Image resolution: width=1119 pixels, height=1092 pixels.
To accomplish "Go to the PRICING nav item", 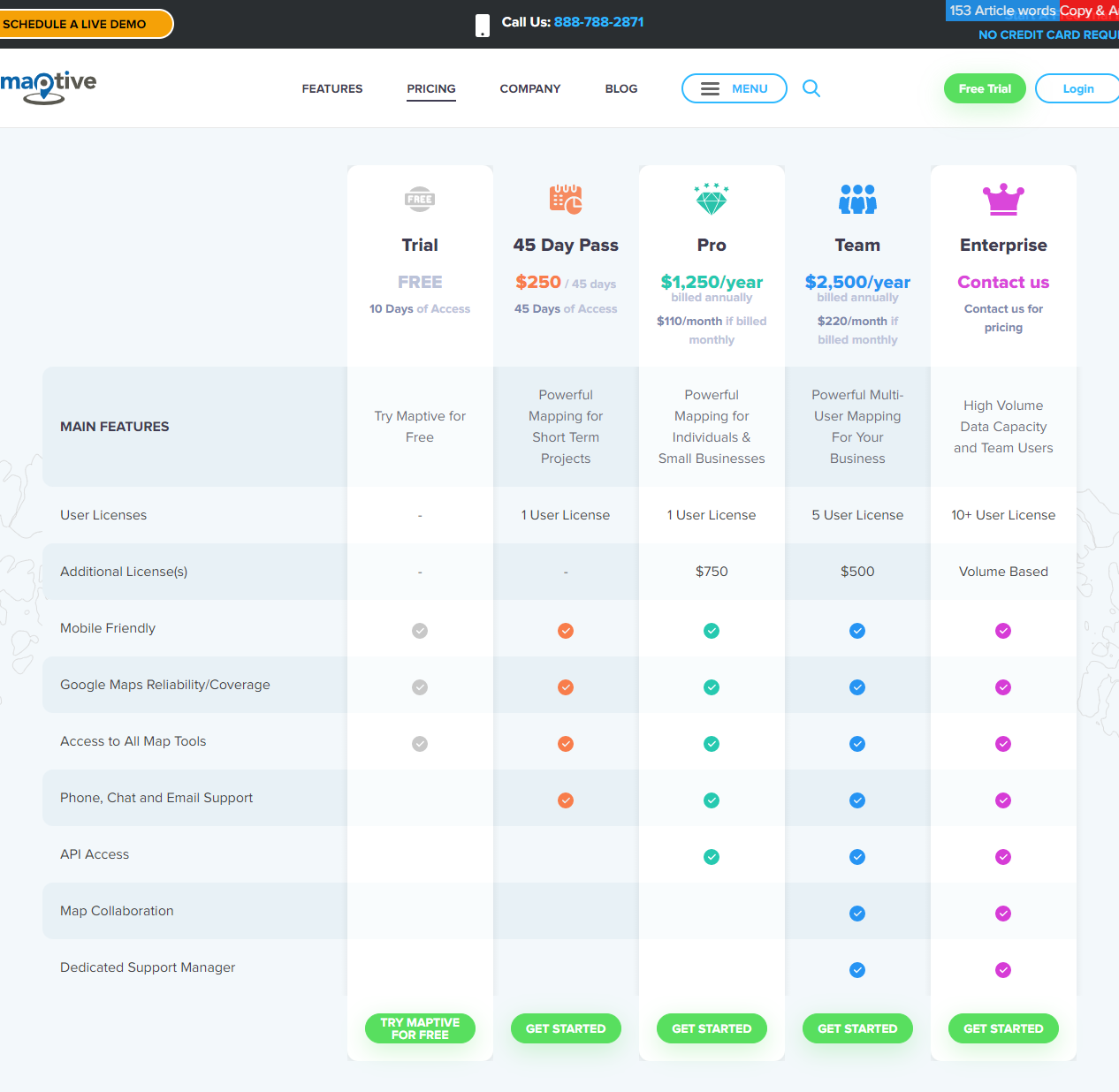I will (431, 88).
